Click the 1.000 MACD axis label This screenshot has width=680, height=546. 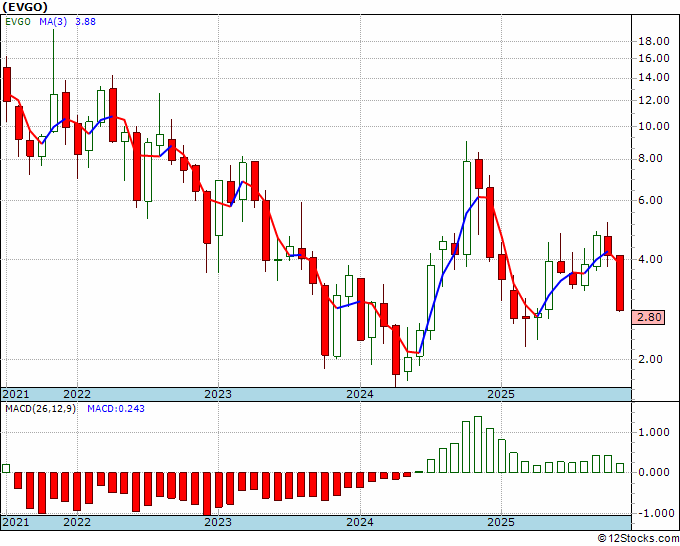[x=654, y=432]
